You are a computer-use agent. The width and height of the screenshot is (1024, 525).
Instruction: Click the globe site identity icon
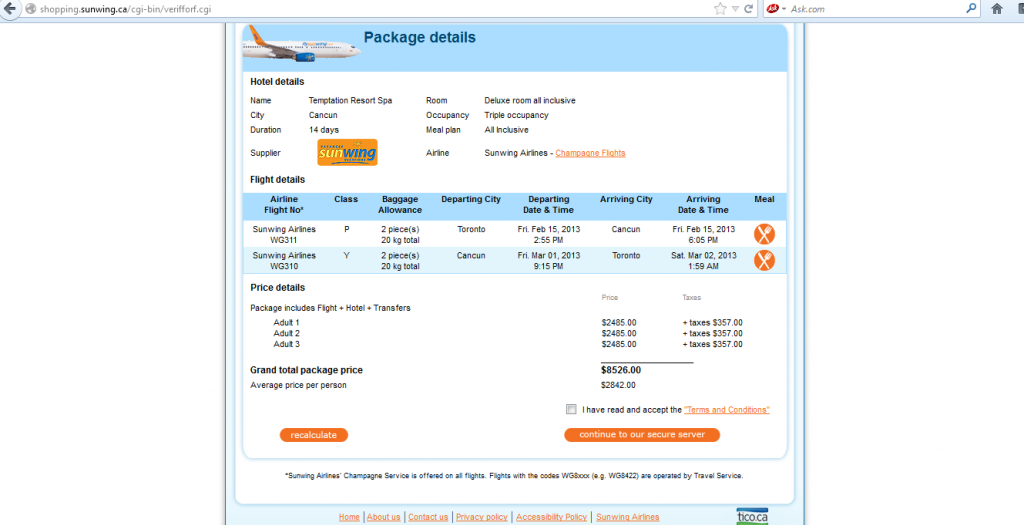click(x=30, y=9)
